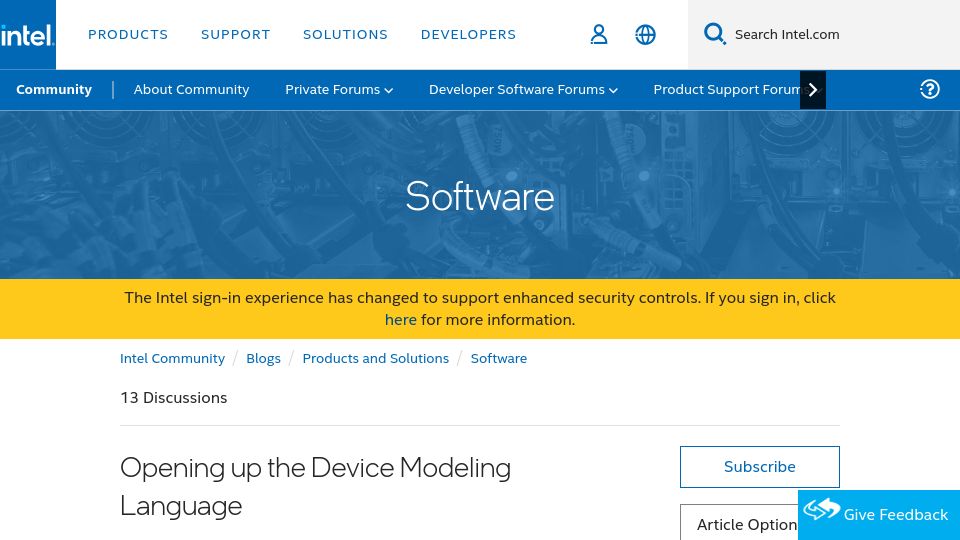The width and height of the screenshot is (960, 540).
Task: Click the Give Feedback button
Action: [x=879, y=515]
